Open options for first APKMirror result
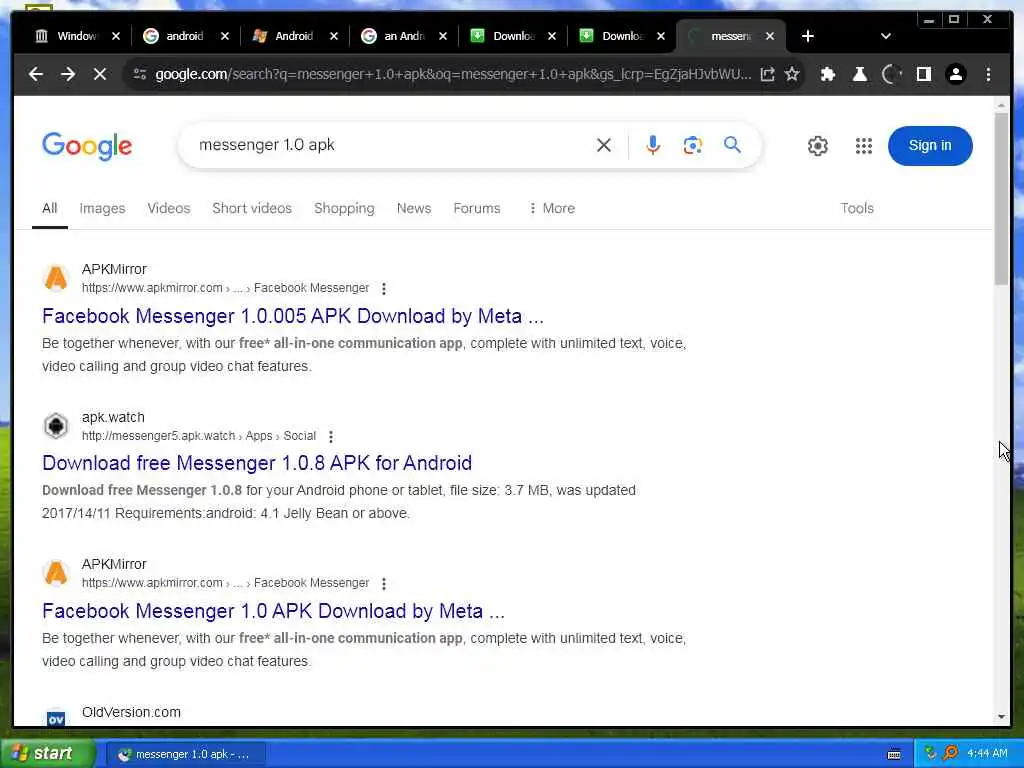Image resolution: width=1024 pixels, height=768 pixels. pos(384,289)
